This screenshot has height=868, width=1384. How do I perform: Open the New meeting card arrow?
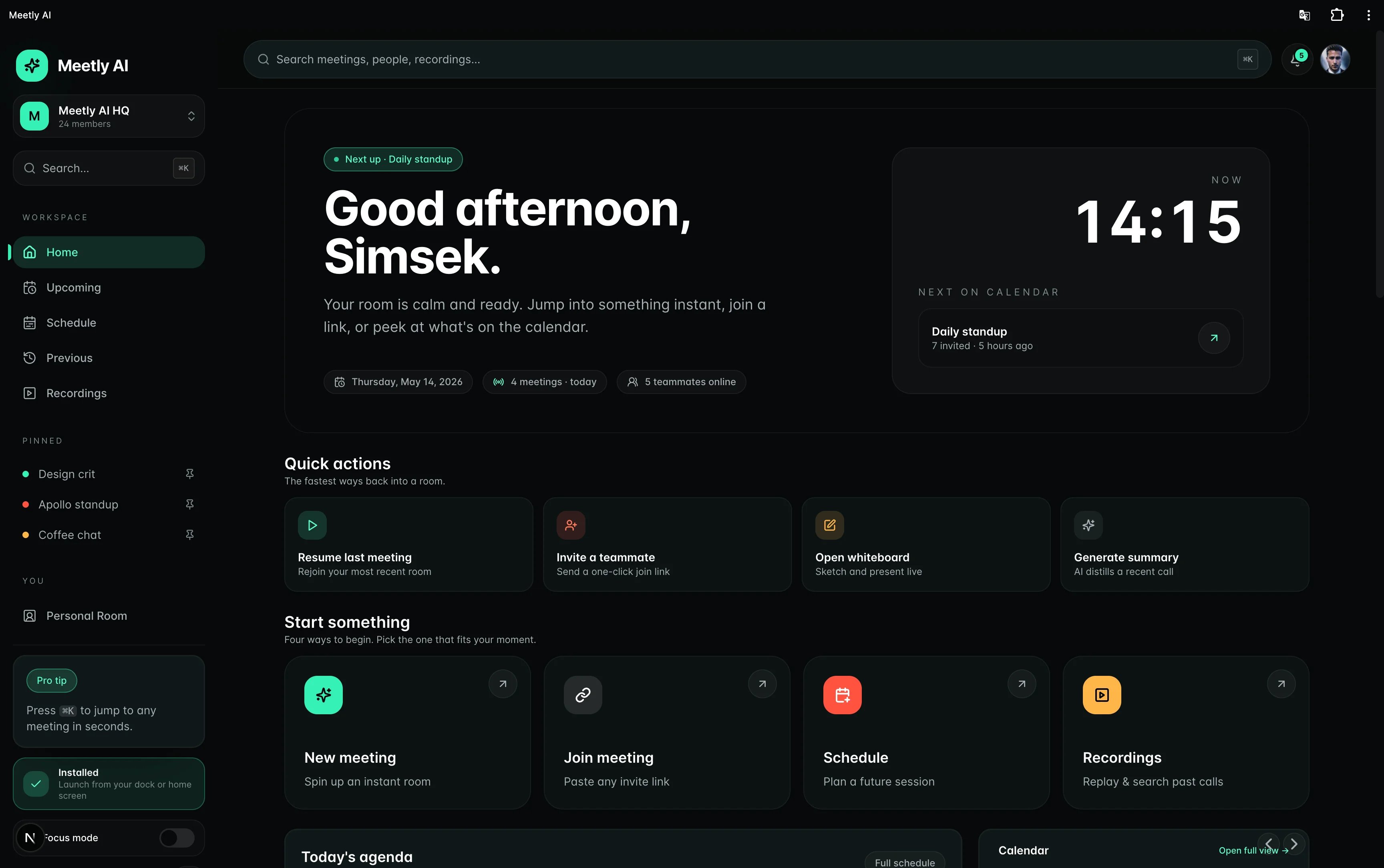pyautogui.click(x=503, y=684)
